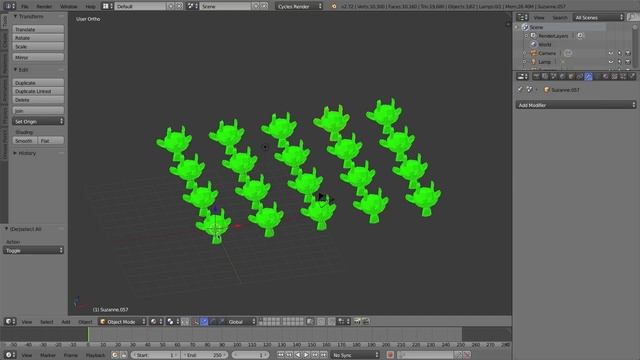
Task: Open the 3D viewport Object menu
Action: click(x=85, y=322)
